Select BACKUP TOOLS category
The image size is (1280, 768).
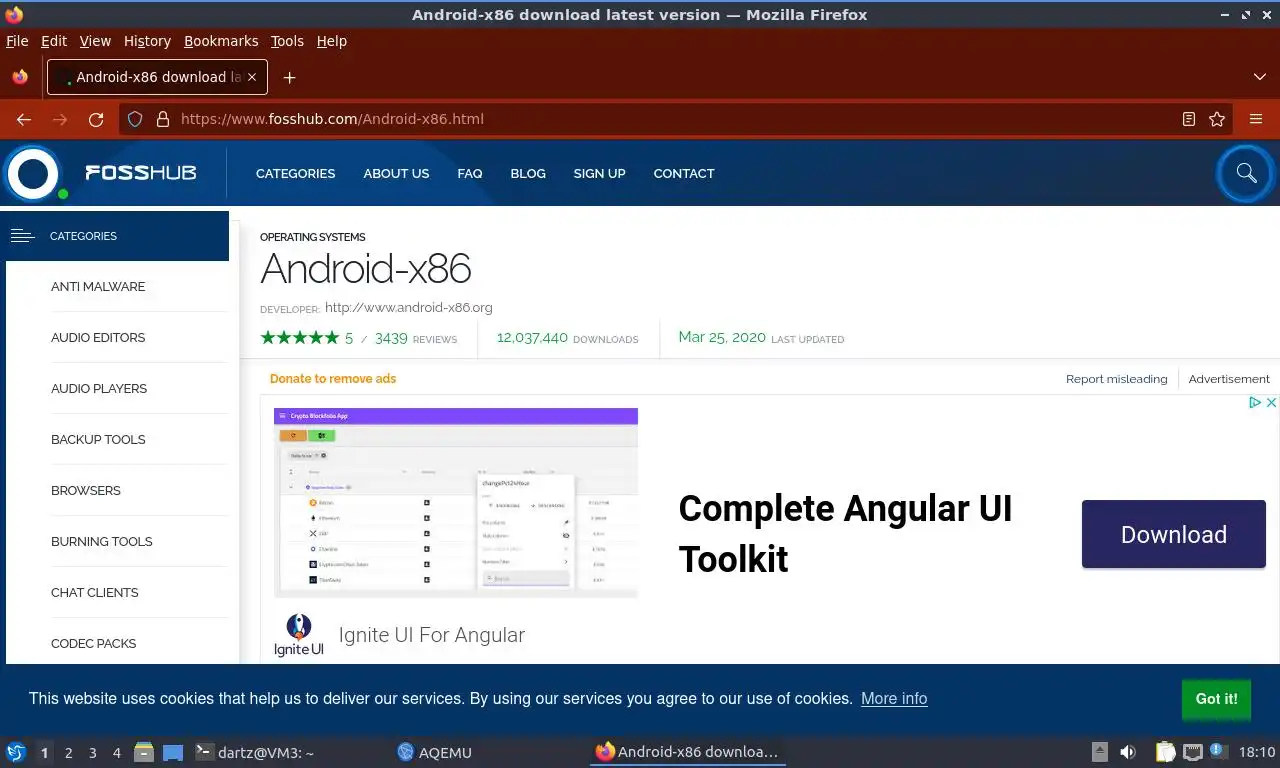click(x=98, y=439)
